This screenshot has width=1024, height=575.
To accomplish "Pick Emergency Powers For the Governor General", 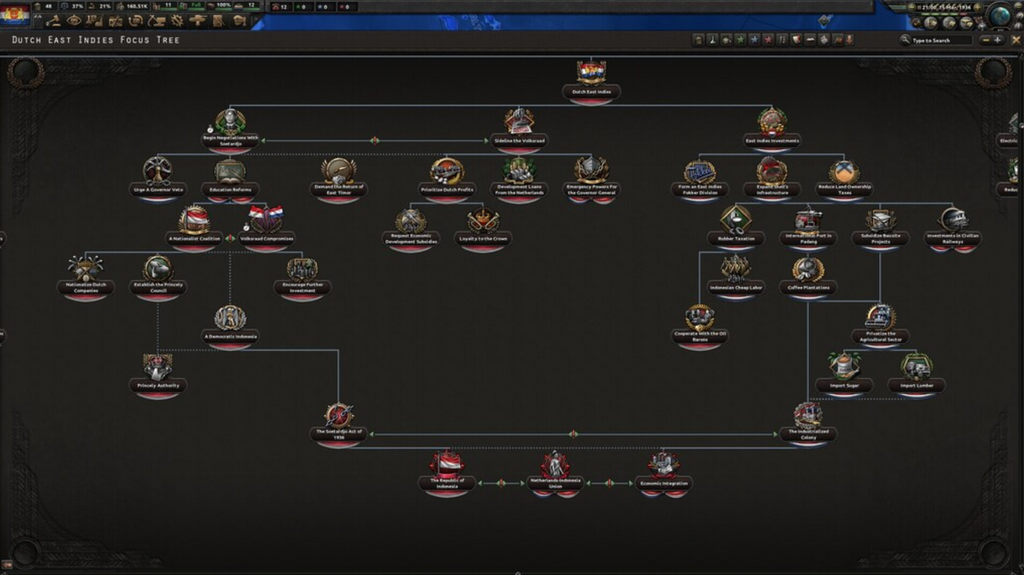I will tap(591, 178).
